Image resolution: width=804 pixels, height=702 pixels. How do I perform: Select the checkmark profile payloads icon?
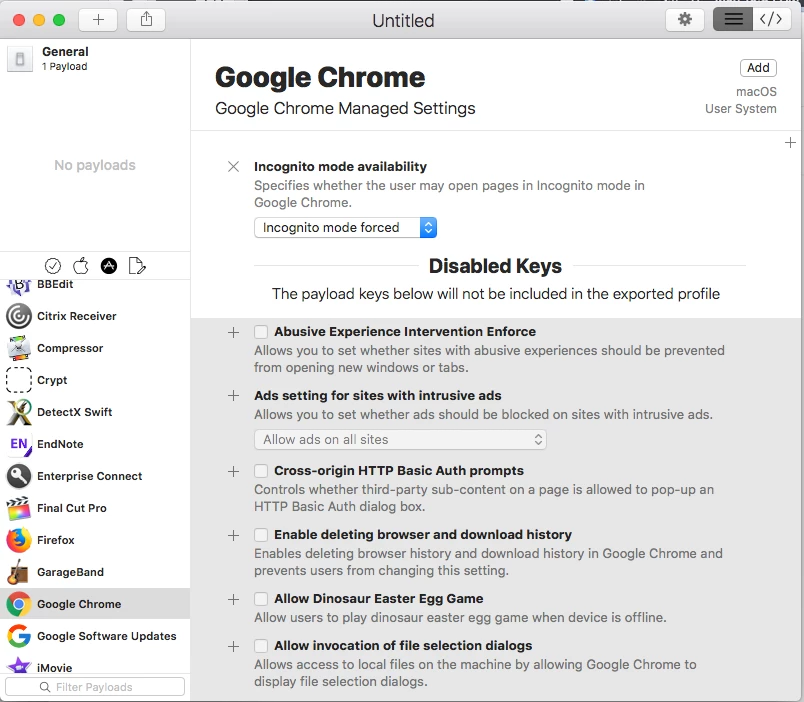[53, 266]
